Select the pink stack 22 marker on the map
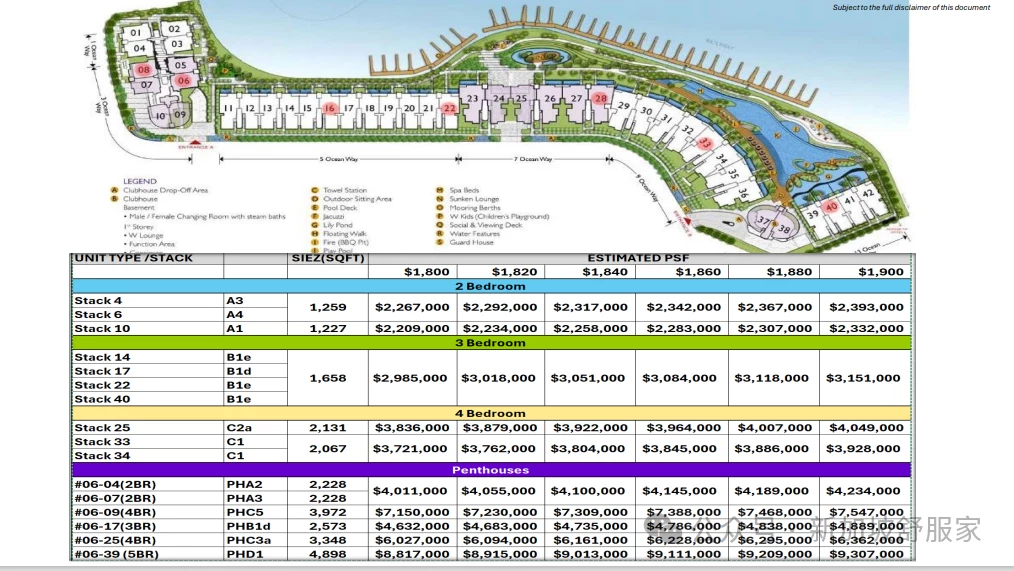Screen dimensions: 1014x571 click(x=449, y=108)
